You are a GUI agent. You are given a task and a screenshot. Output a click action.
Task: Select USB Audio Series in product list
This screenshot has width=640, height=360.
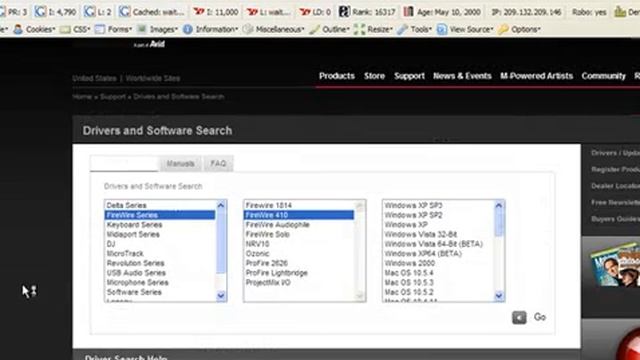(x=160, y=273)
